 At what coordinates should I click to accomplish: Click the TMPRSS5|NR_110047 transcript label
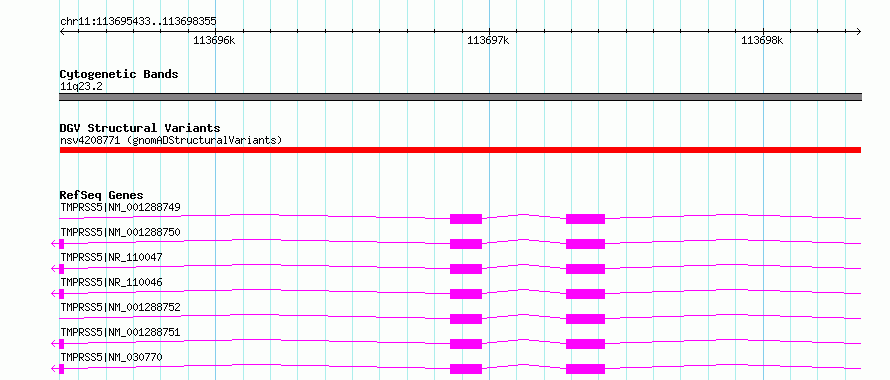point(111,258)
